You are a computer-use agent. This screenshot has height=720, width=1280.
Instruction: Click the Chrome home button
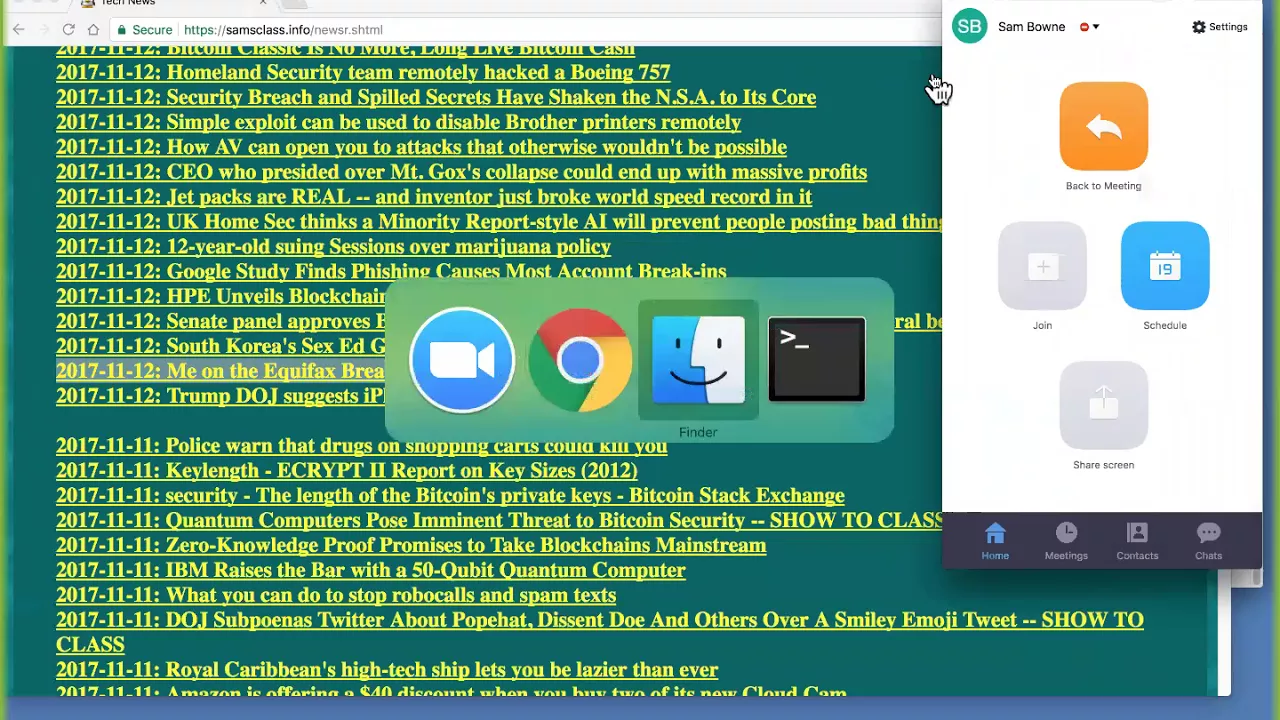pyautogui.click(x=93, y=30)
